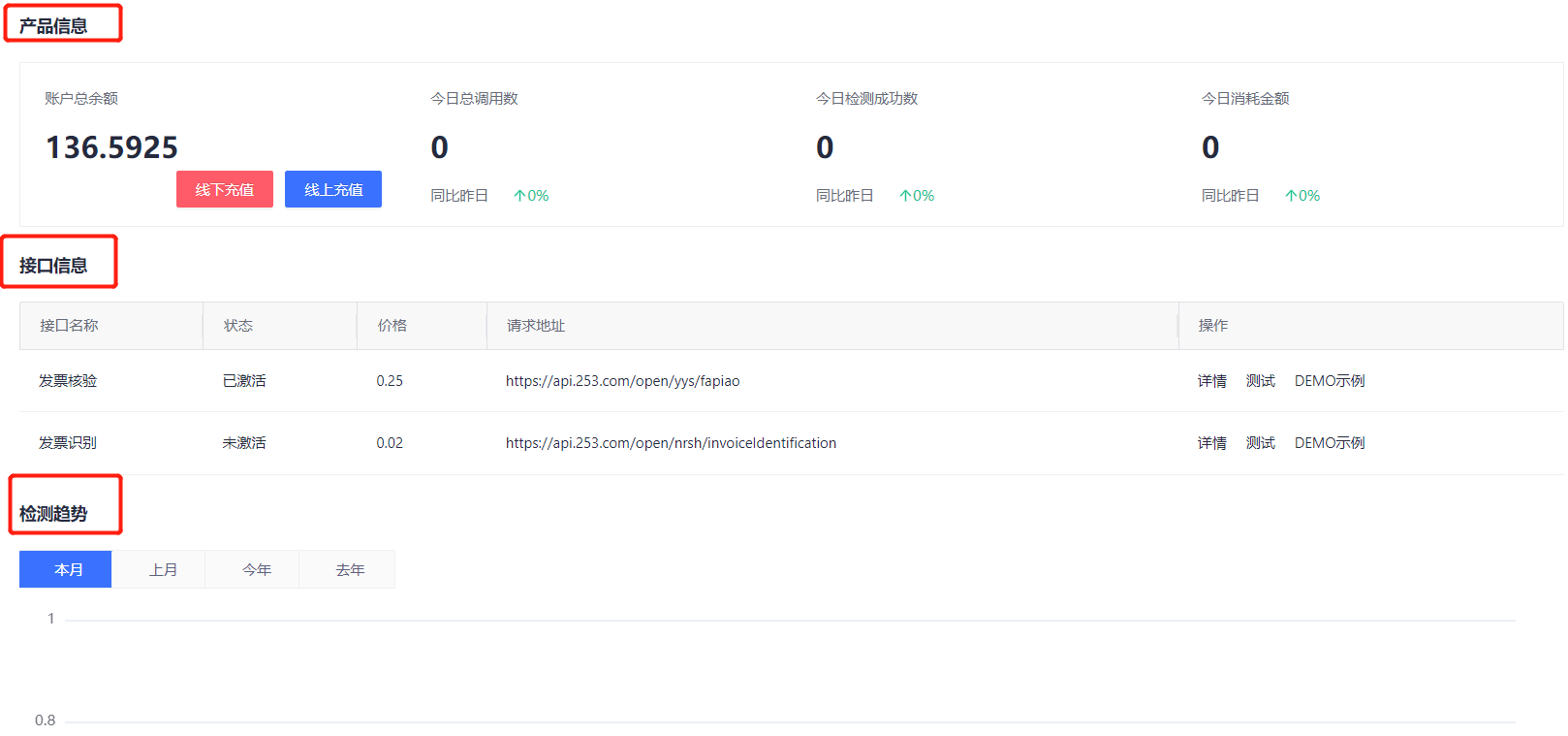Click the 线下充值 offline recharge button
This screenshot has height=736, width=1568.
pyautogui.click(x=225, y=189)
